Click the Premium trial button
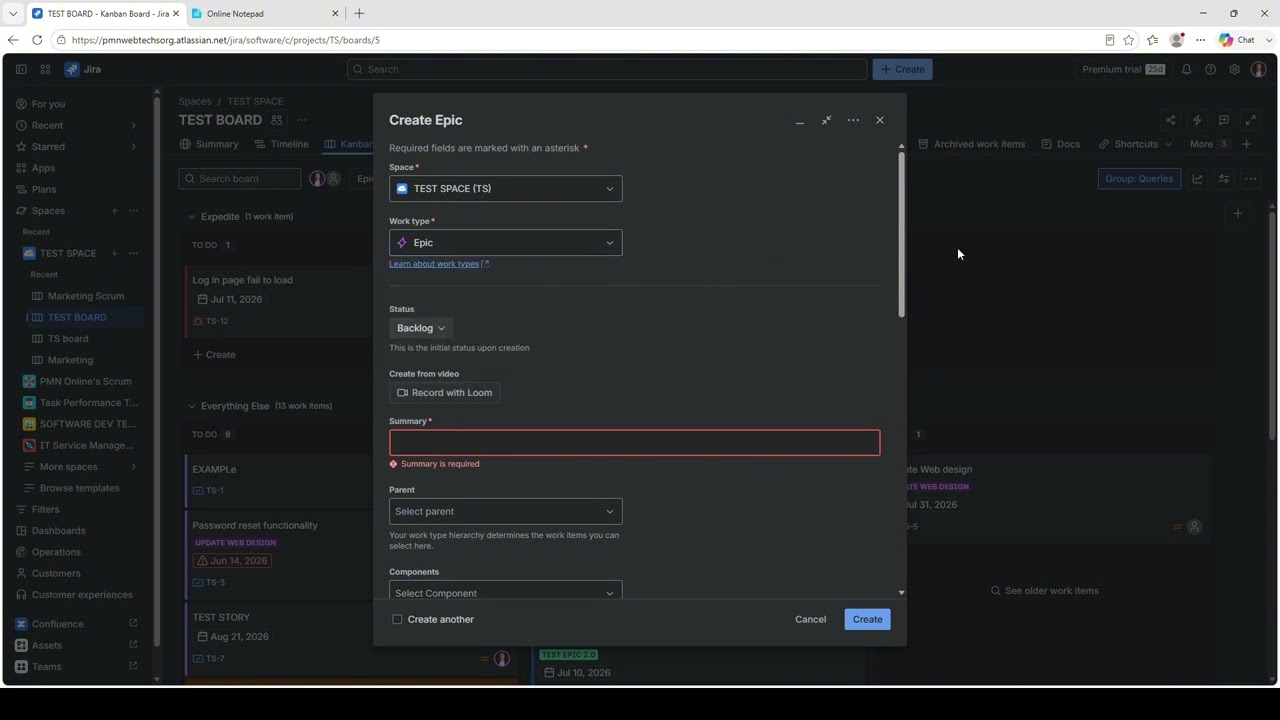The height and width of the screenshot is (720, 1280). point(1123,69)
